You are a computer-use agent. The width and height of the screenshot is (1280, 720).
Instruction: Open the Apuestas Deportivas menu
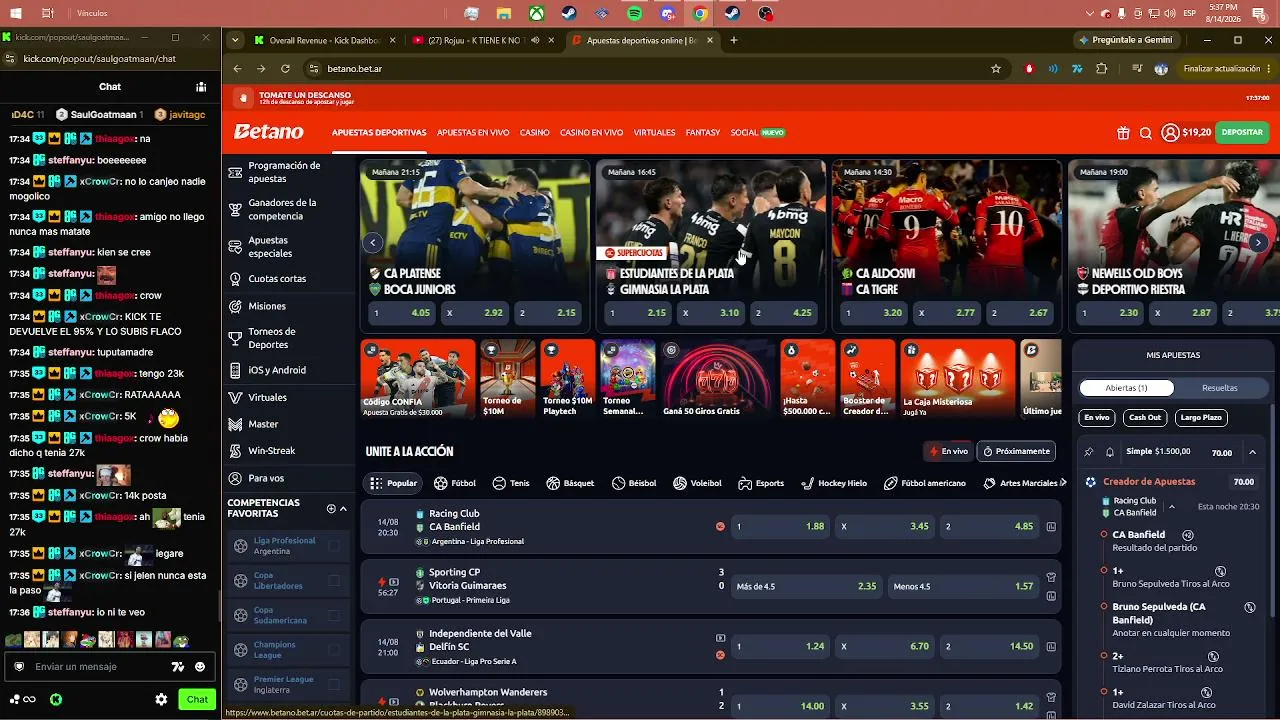point(379,133)
